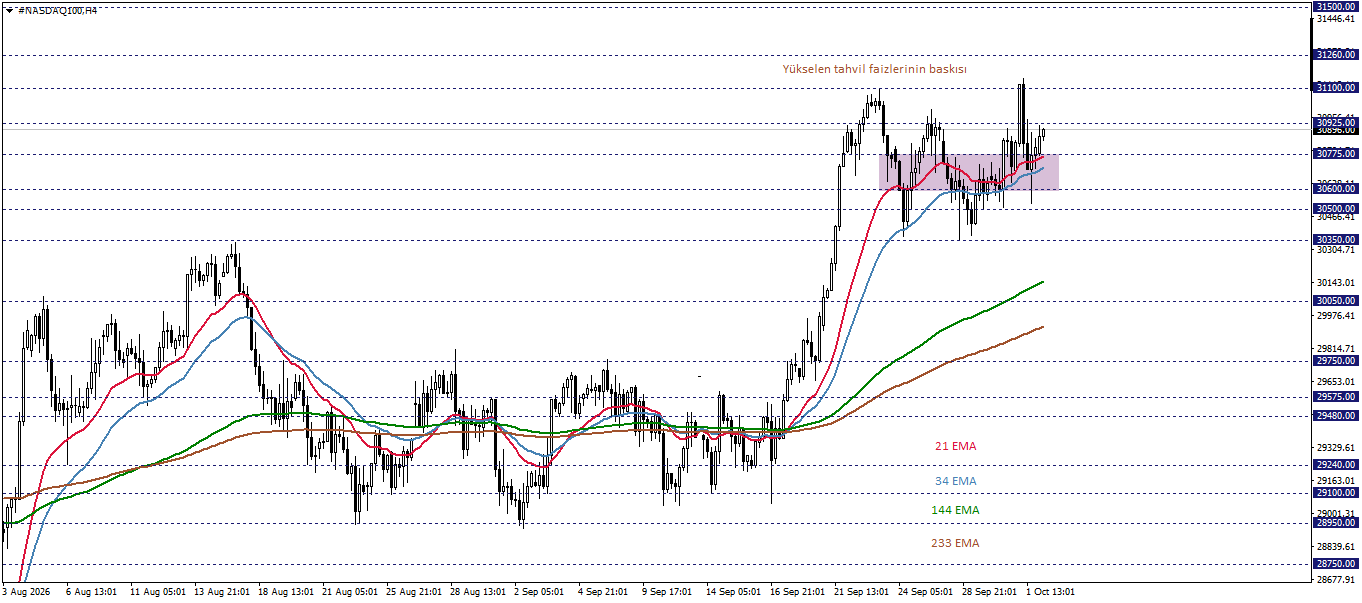Click the #NASDAQ100,H4 chart title
Image resolution: width=1362 pixels, height=603 pixels.
pyautogui.click(x=58, y=9)
